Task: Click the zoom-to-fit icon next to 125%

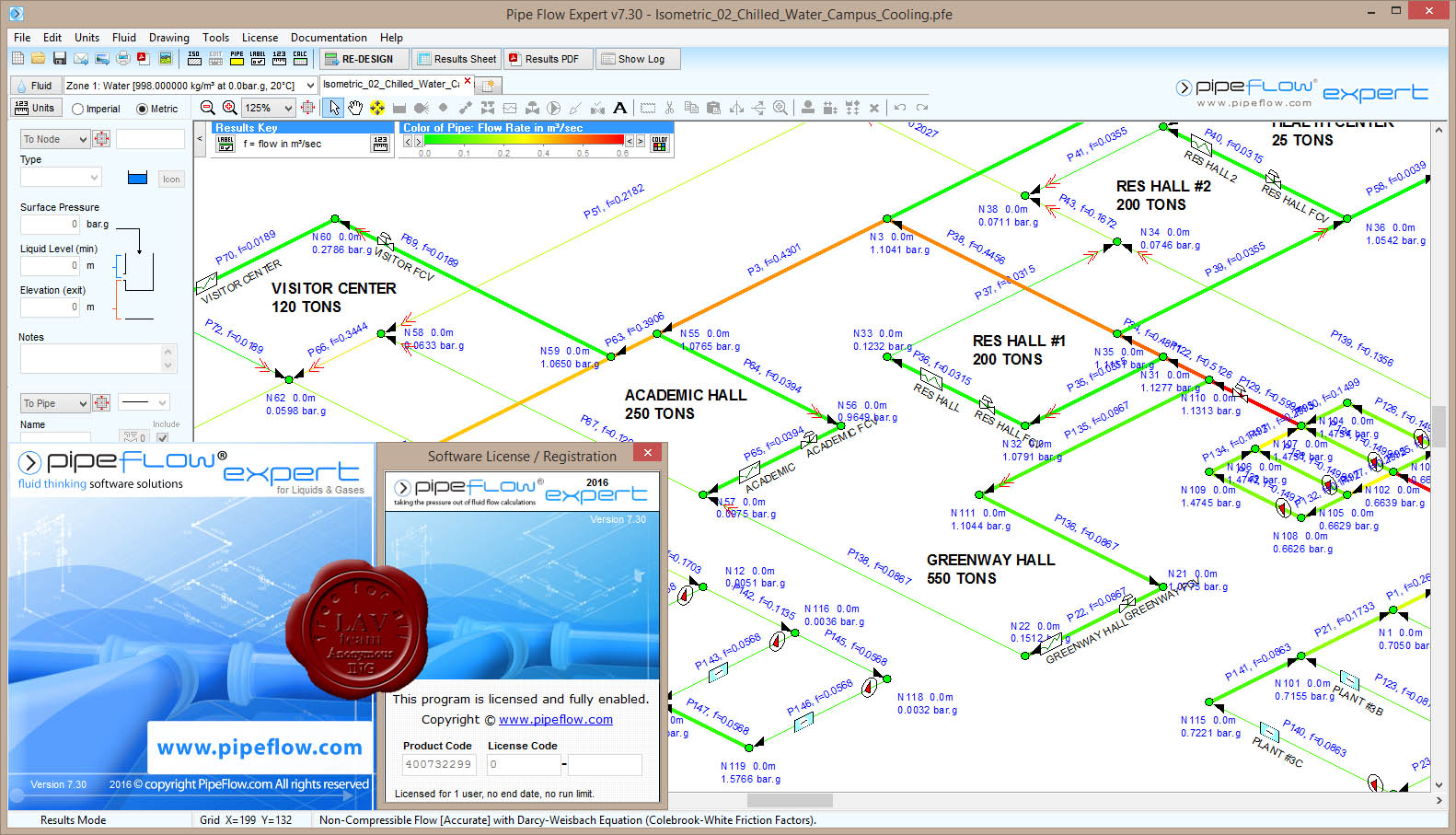Action: click(307, 108)
